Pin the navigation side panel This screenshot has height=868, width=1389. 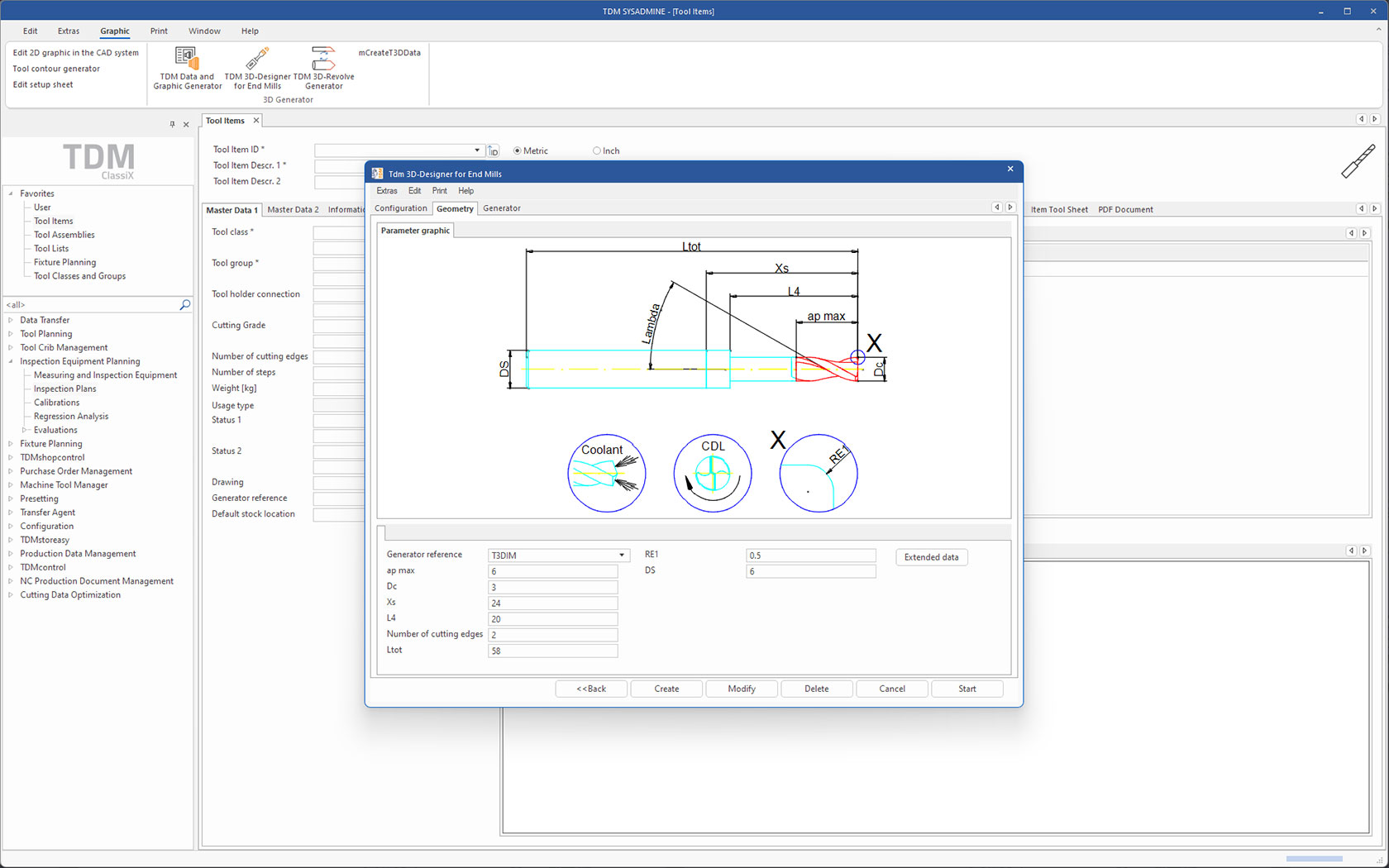pyautogui.click(x=172, y=124)
